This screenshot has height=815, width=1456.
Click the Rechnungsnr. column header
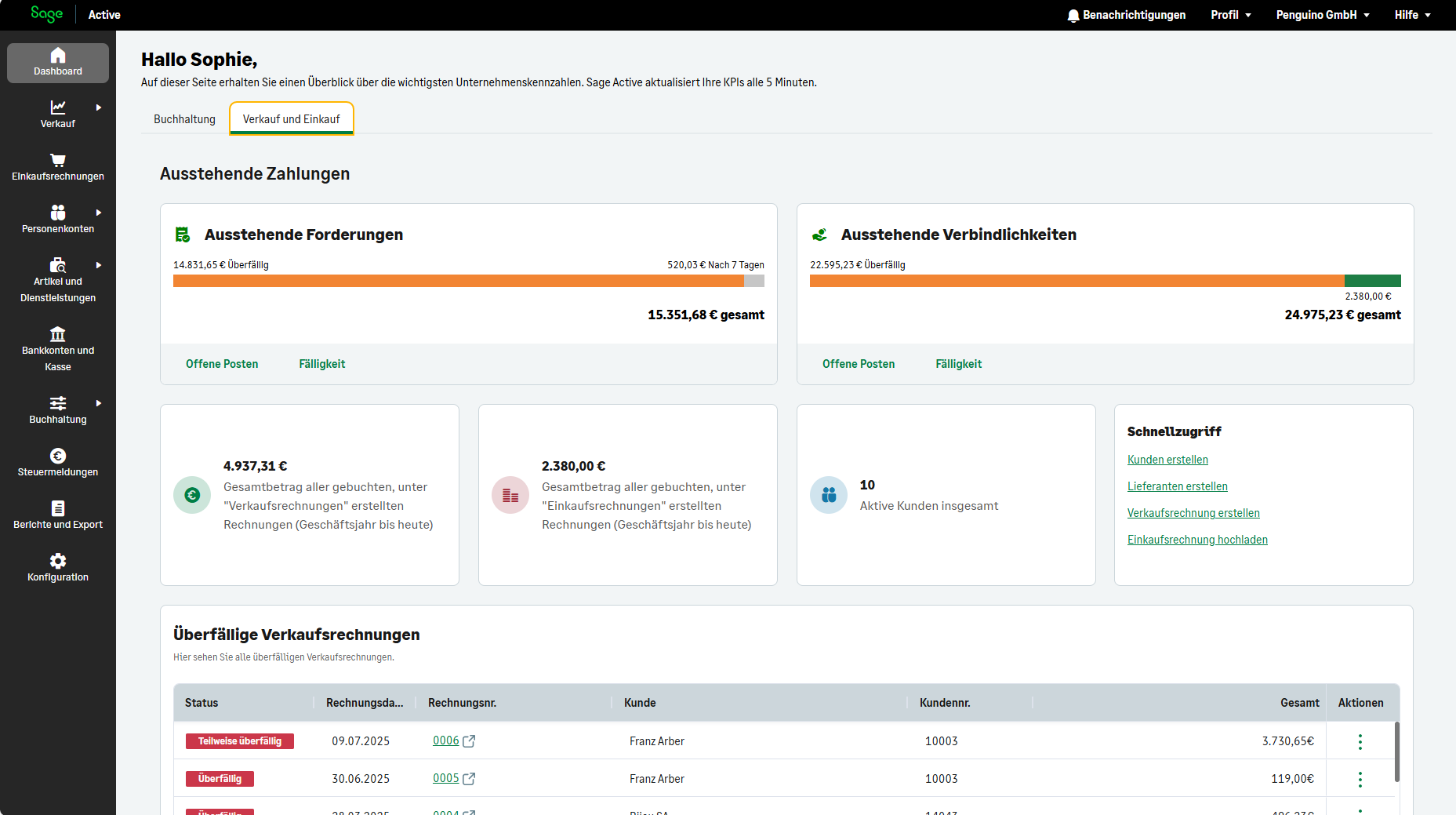[462, 703]
